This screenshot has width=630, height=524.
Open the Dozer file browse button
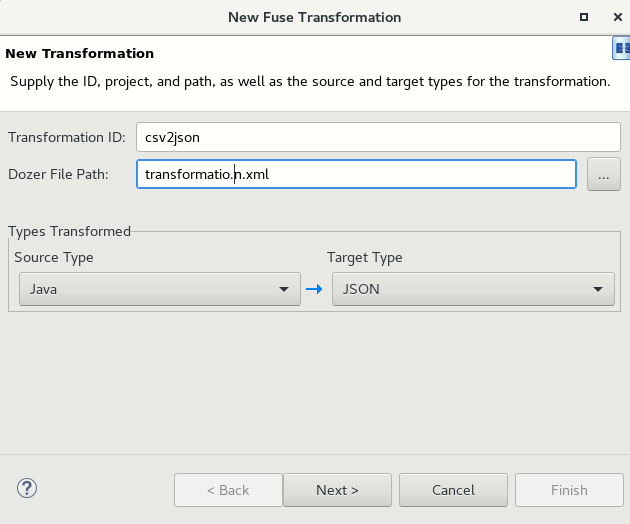603,174
